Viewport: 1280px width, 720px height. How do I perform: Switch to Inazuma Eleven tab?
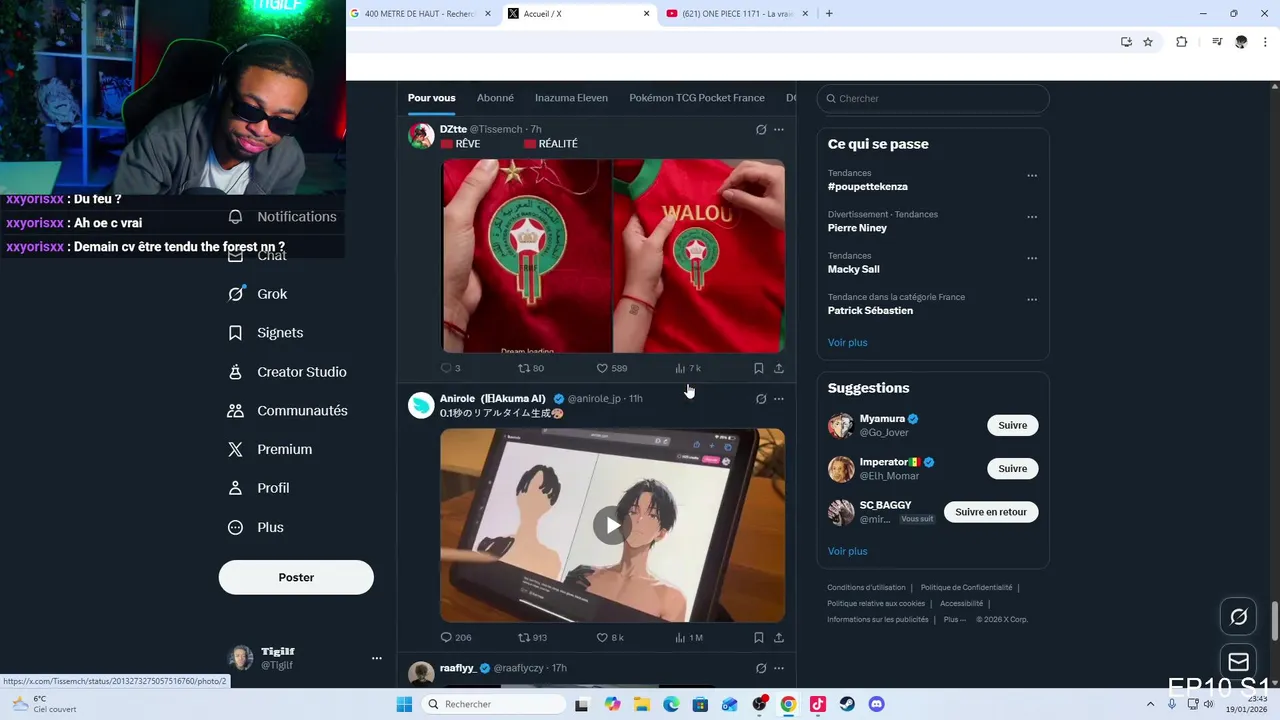tap(571, 98)
